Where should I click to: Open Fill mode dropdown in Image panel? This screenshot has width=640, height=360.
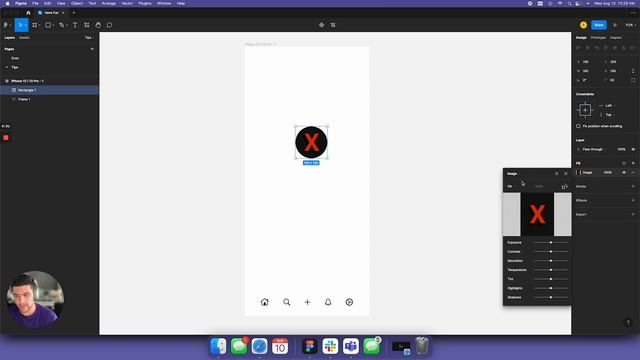click(511, 187)
